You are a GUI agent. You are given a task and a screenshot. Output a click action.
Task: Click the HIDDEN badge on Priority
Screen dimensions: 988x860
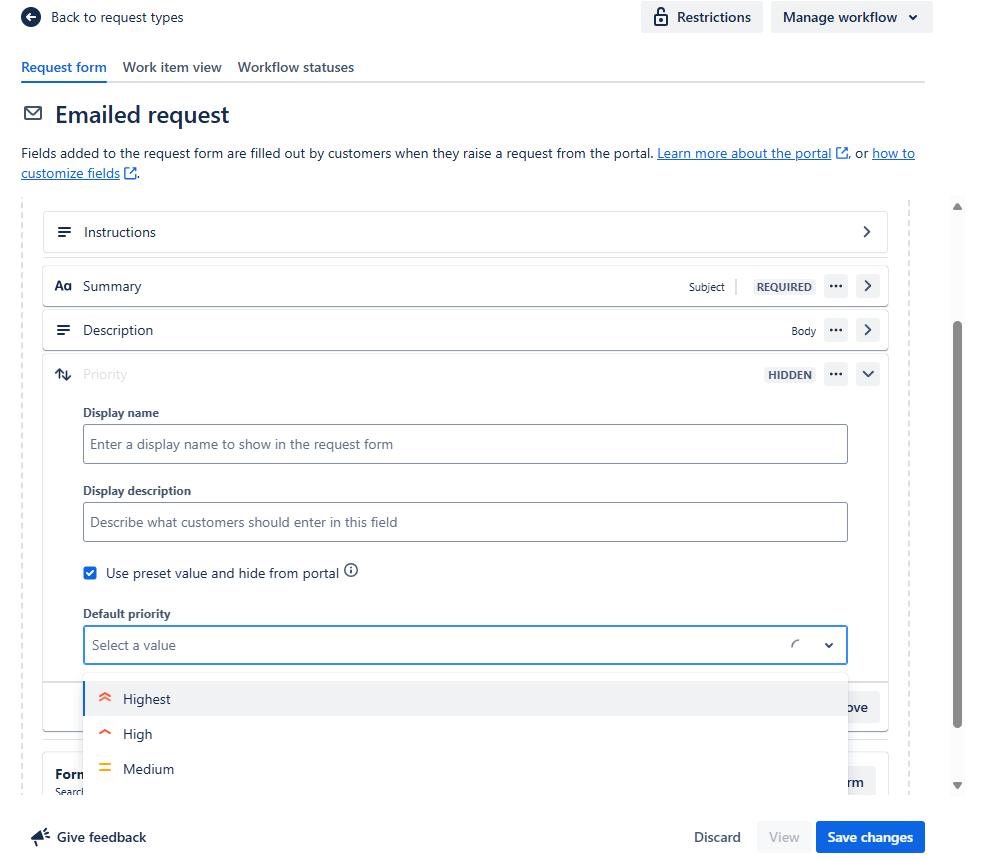pos(790,375)
